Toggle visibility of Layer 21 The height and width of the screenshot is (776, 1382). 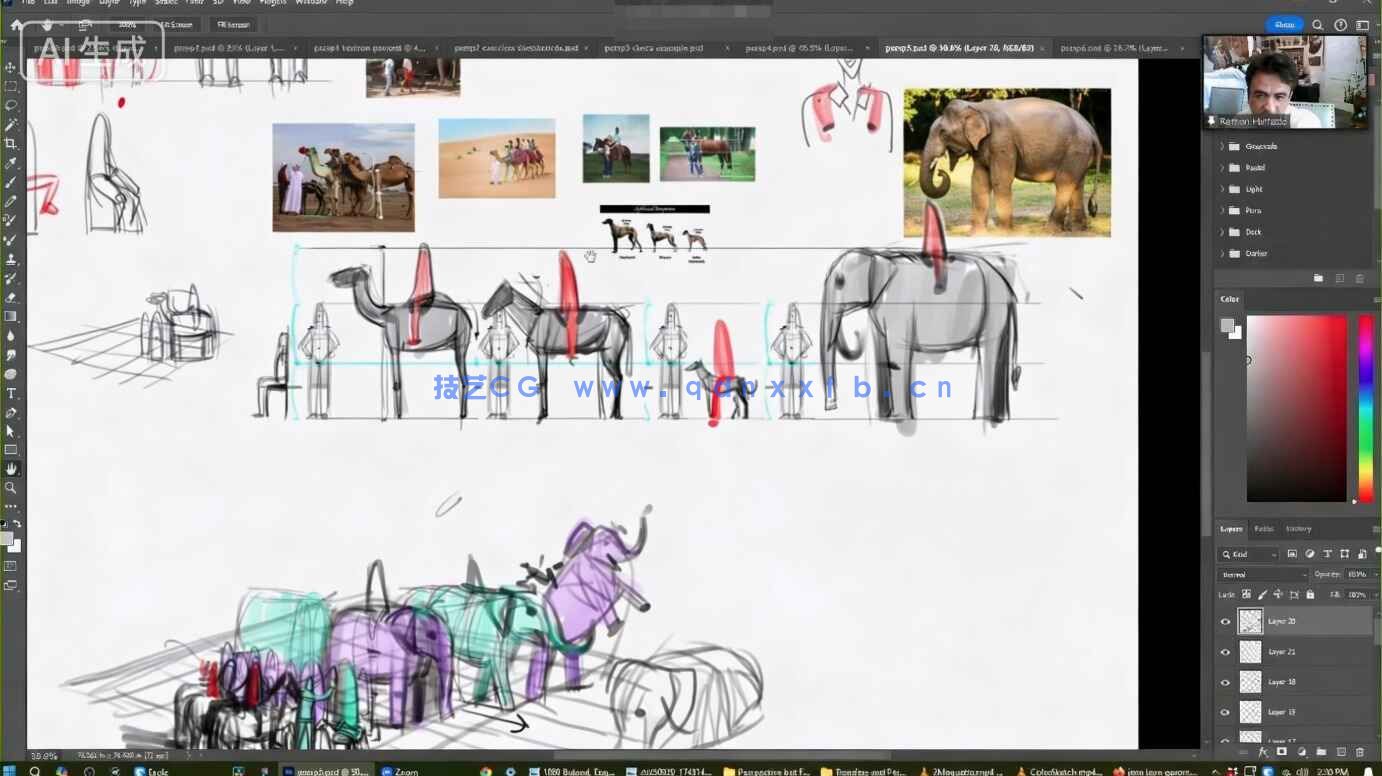1225,652
